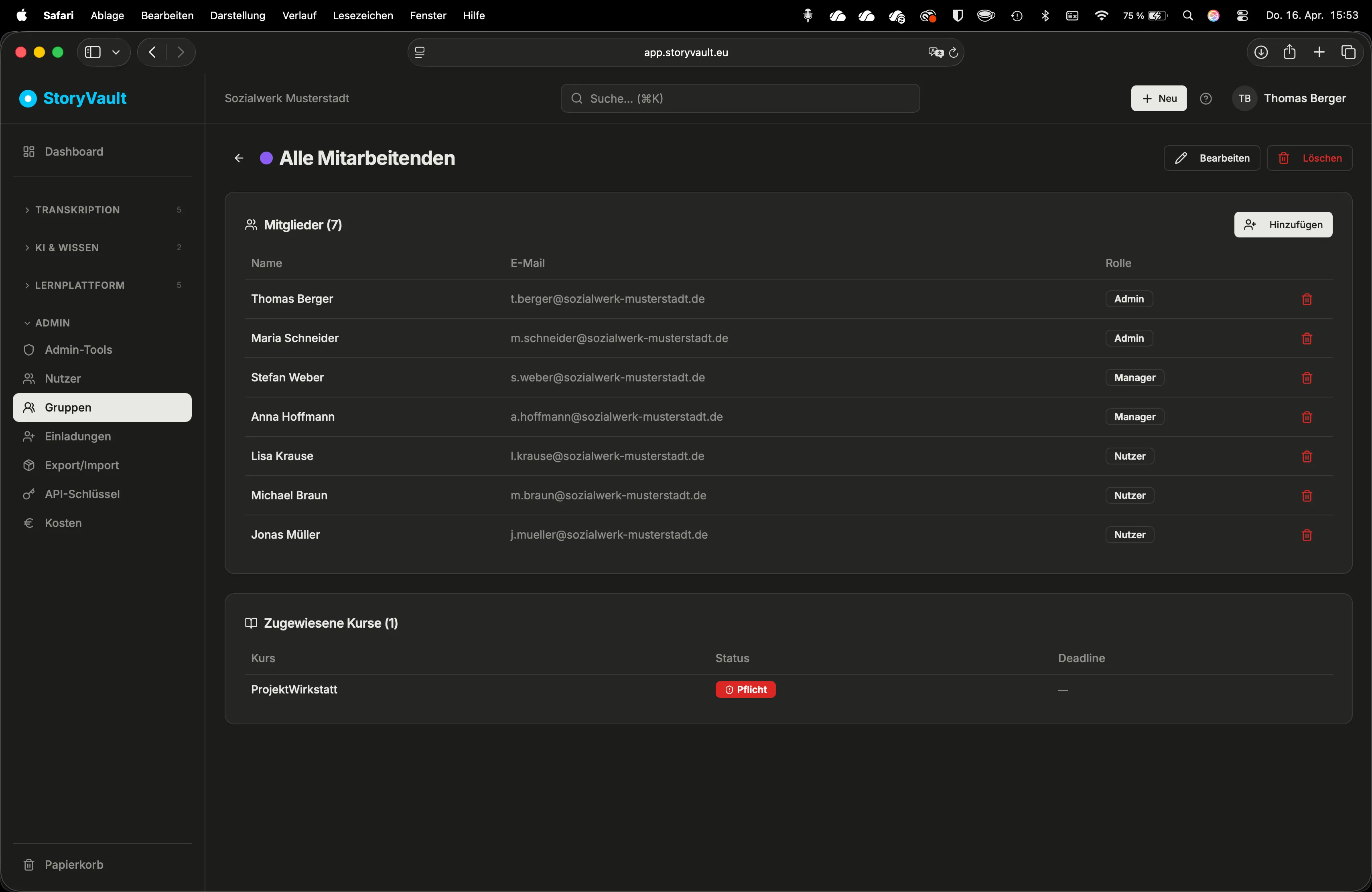Click Safari back navigation arrow
Image resolution: width=1372 pixels, height=892 pixels.
[152, 53]
